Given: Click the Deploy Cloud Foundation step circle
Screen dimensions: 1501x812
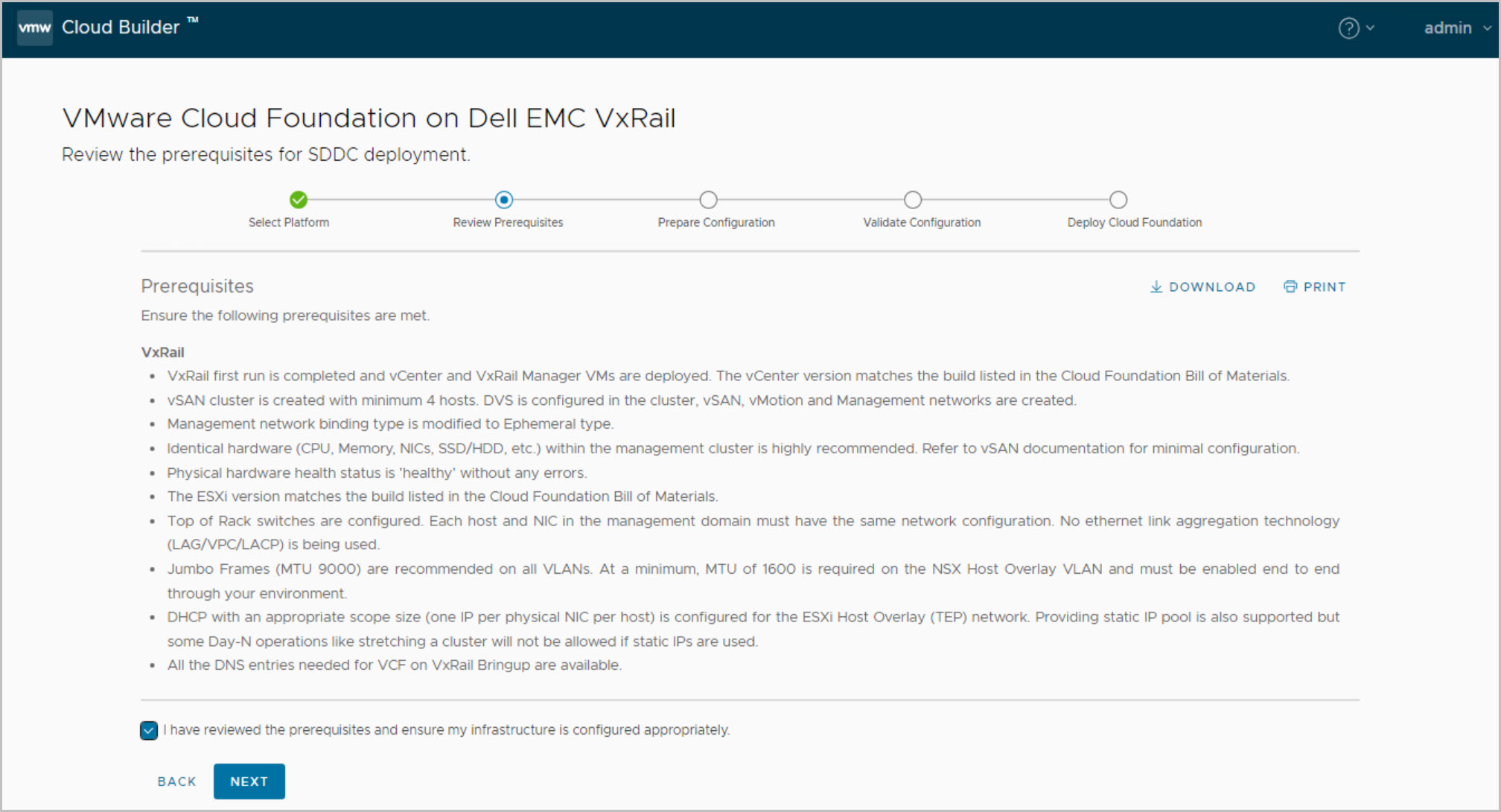Looking at the screenshot, I should (x=1118, y=199).
